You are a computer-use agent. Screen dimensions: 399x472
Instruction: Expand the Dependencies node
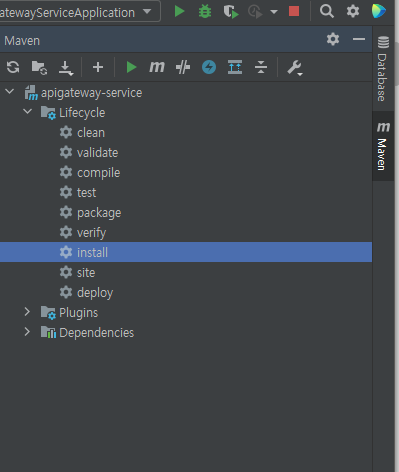27,332
